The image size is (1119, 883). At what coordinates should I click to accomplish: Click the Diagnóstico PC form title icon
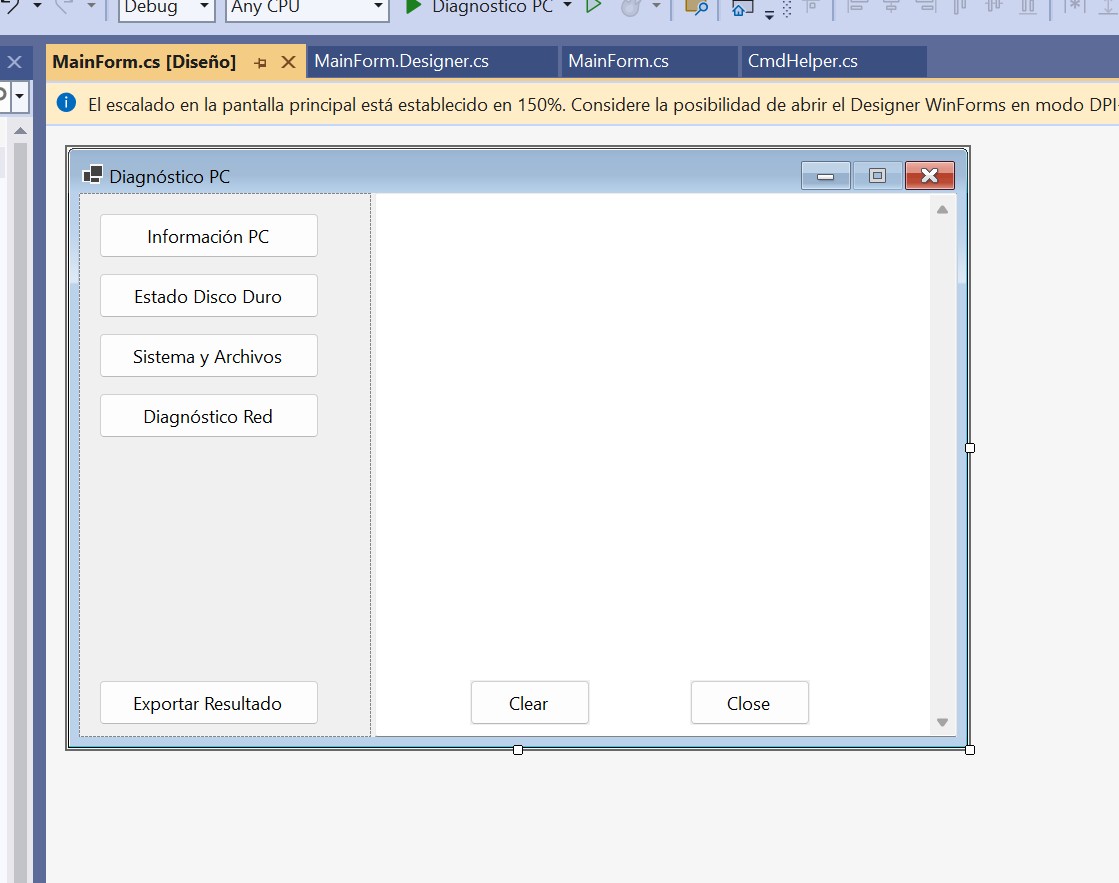click(92, 176)
